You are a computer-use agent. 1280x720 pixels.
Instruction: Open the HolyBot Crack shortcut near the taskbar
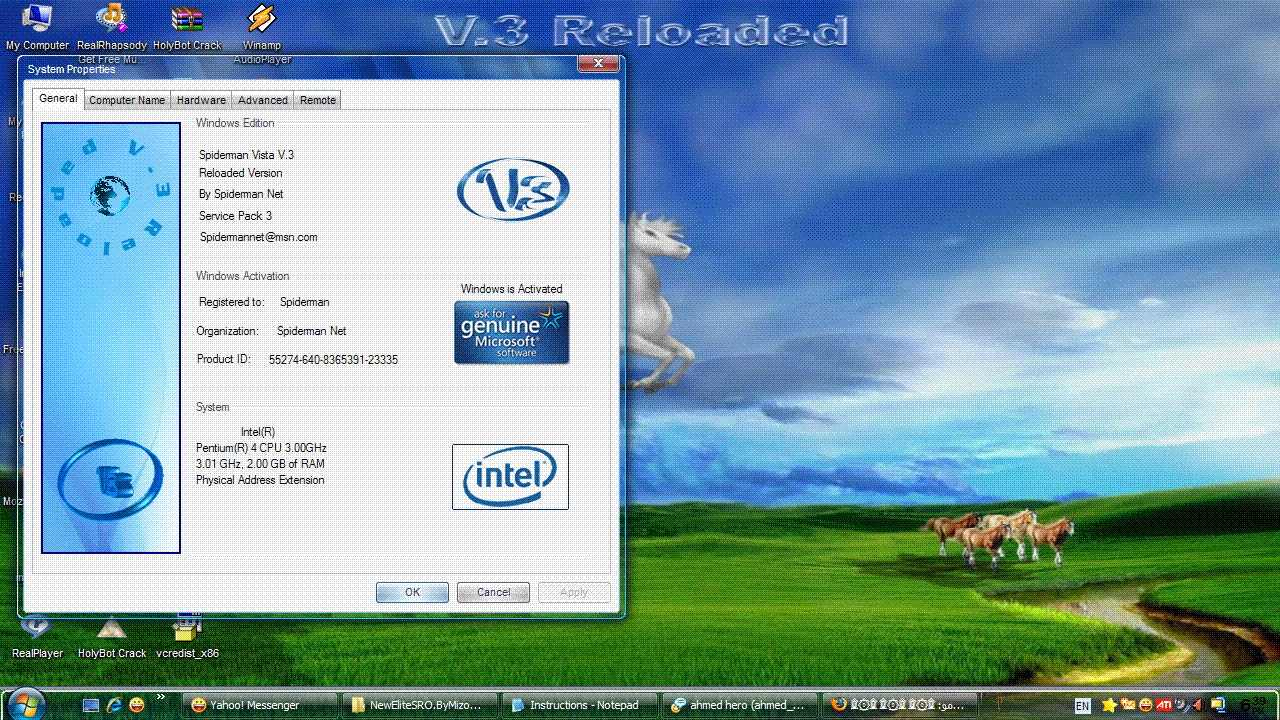click(112, 636)
